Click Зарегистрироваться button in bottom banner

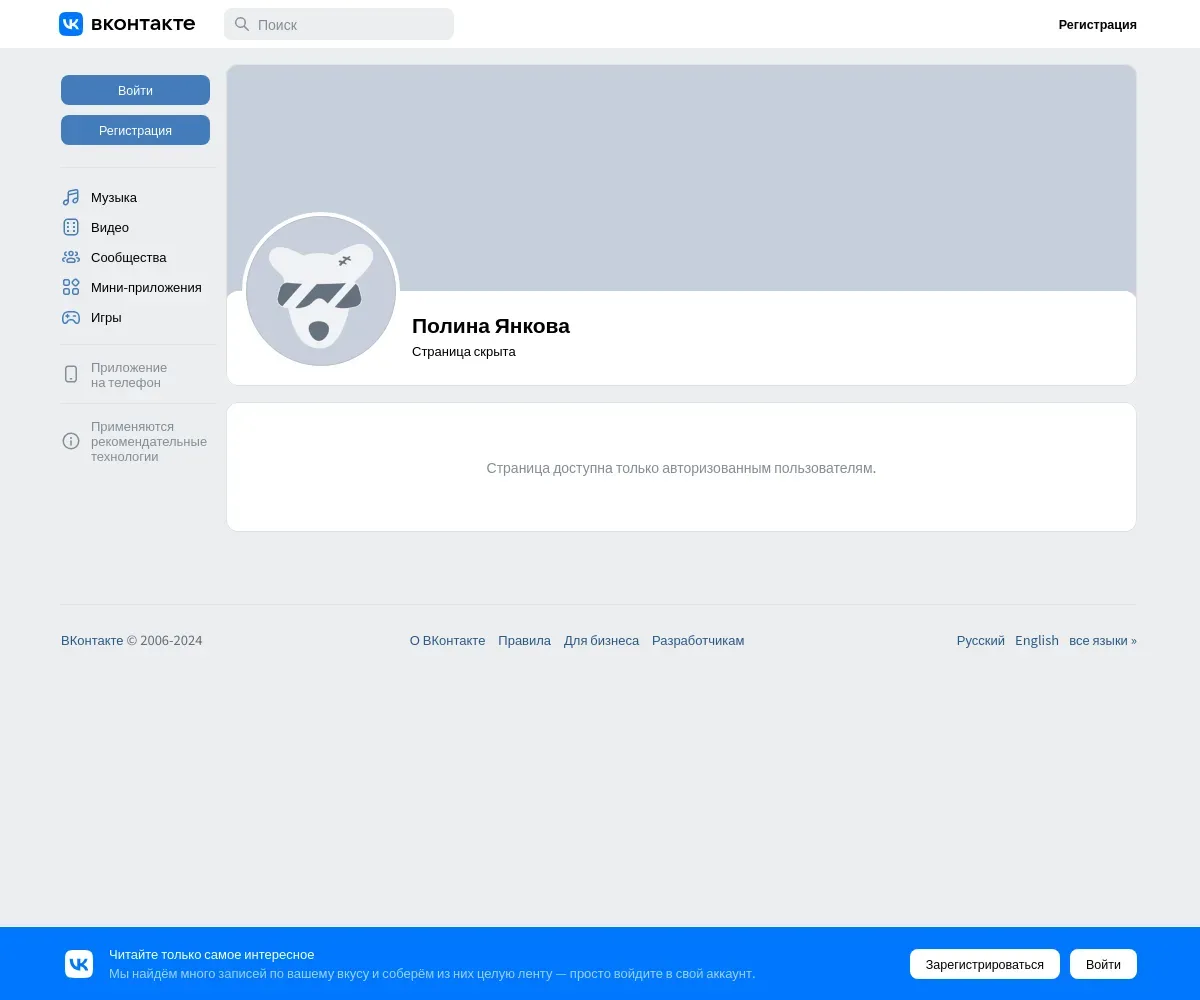[985, 964]
